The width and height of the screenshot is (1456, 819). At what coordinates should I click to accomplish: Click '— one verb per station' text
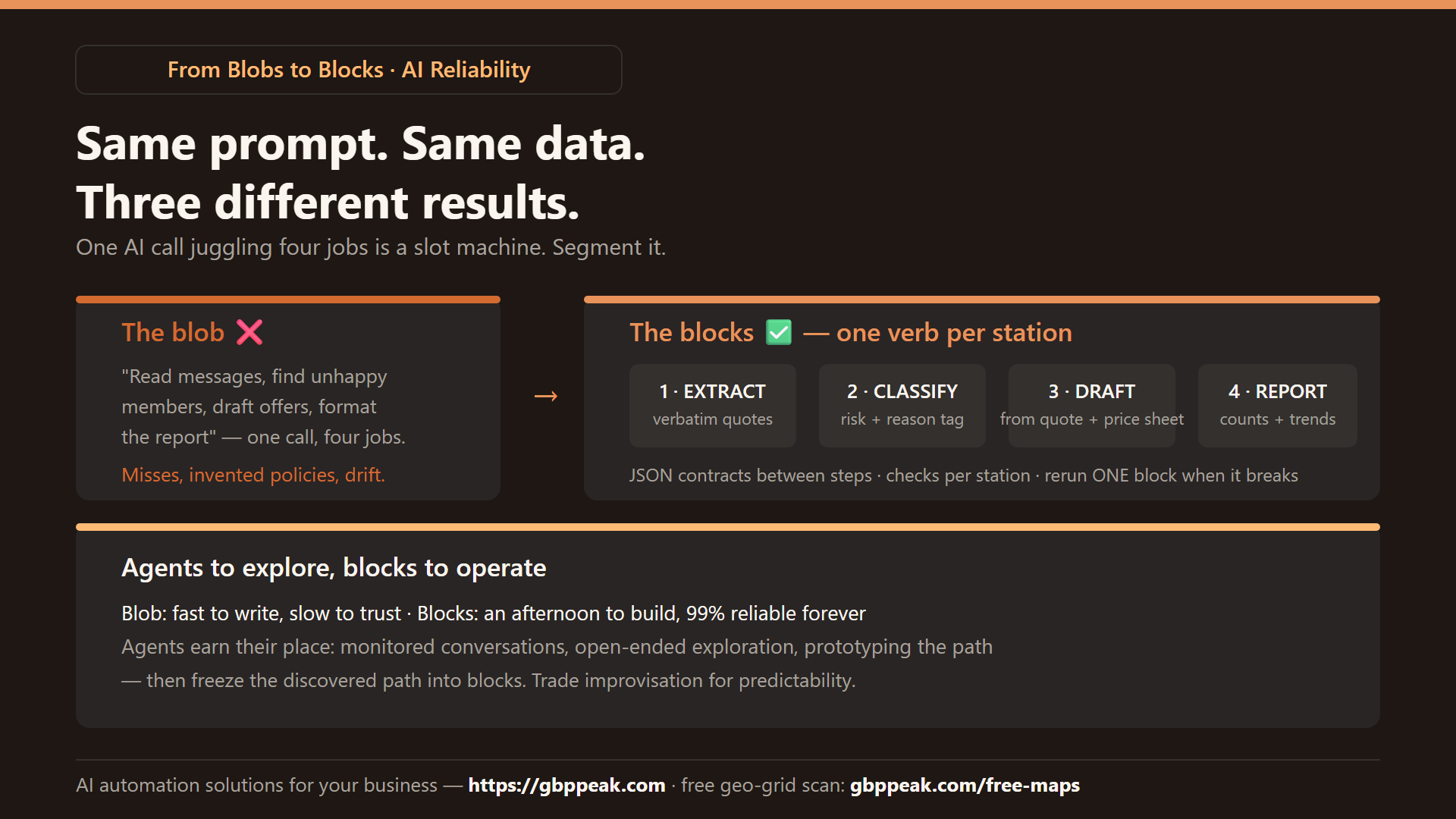pos(937,332)
